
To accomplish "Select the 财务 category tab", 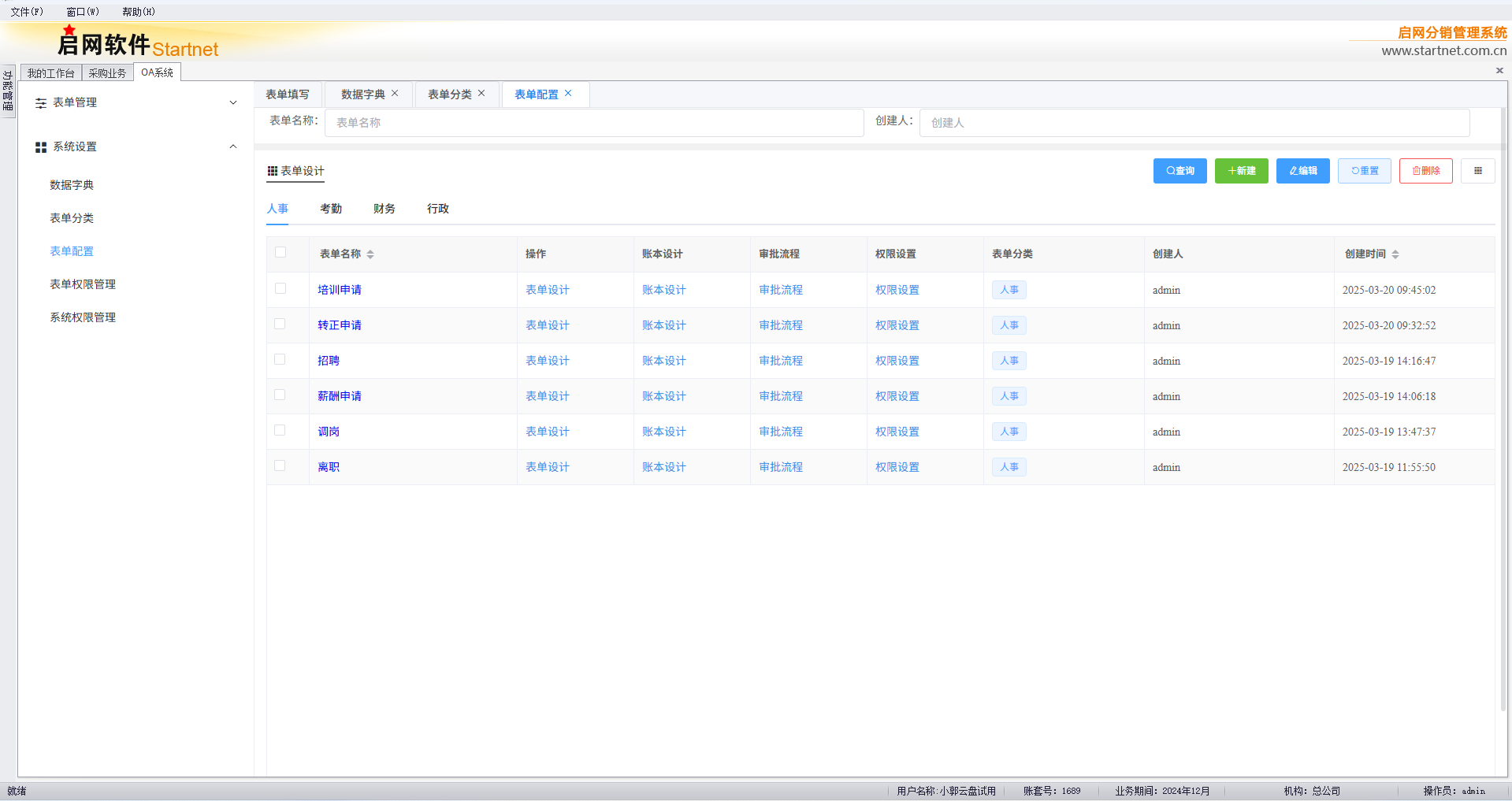I will click(x=385, y=209).
